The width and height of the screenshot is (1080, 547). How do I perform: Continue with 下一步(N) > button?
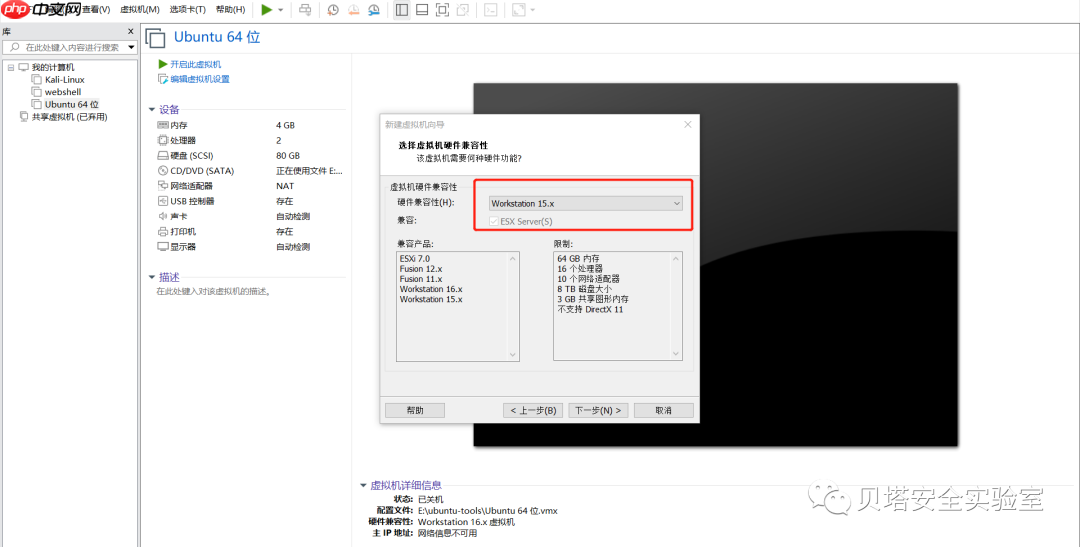[x=598, y=411]
